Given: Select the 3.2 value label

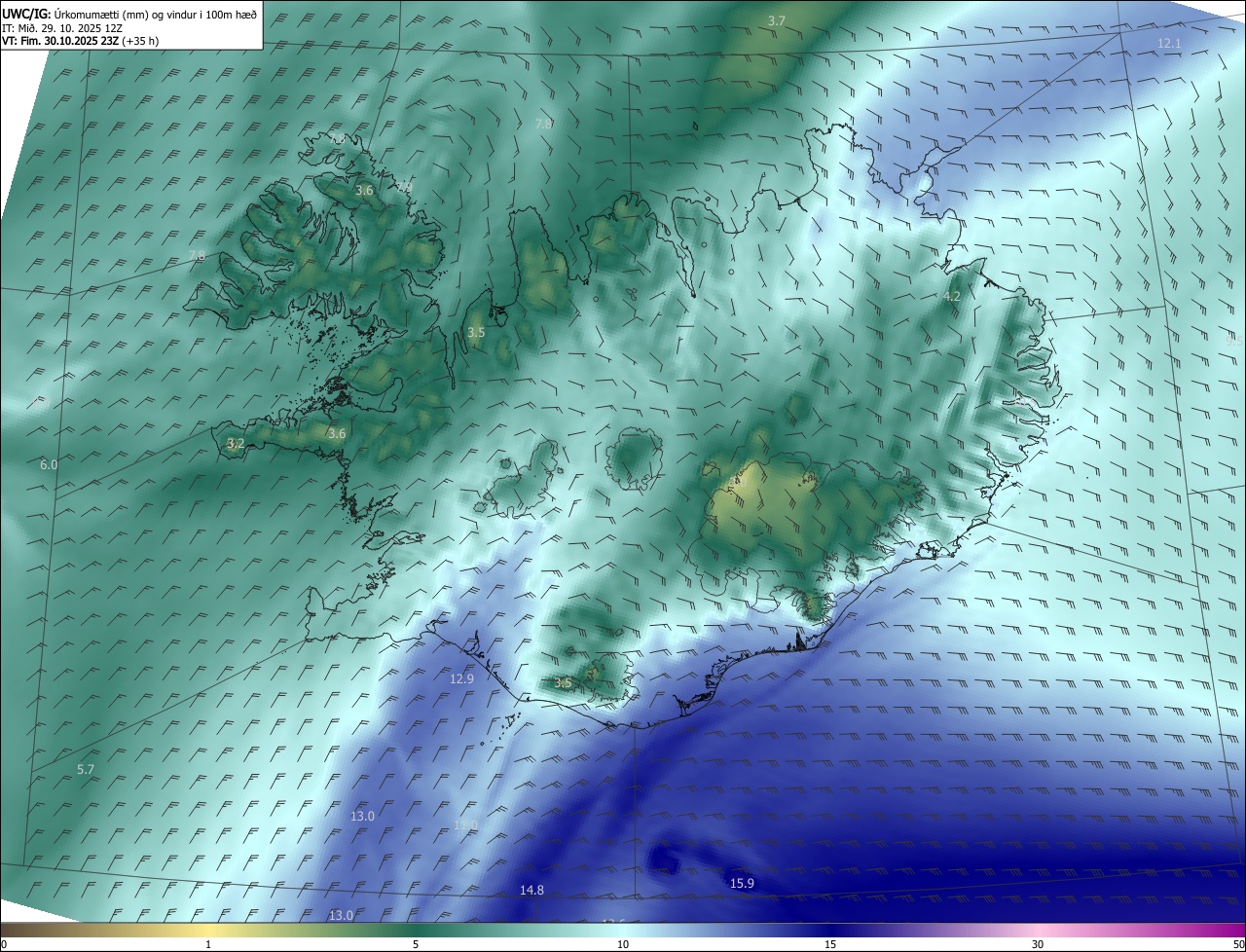Looking at the screenshot, I should pyautogui.click(x=236, y=443).
